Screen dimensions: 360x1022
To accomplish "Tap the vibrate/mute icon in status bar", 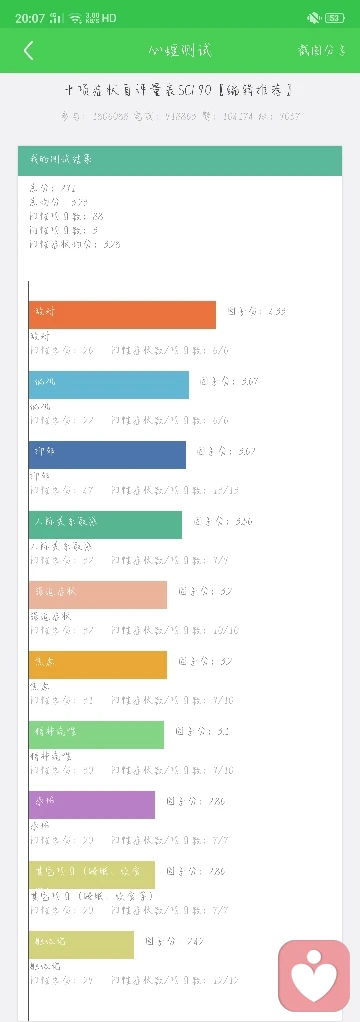I will pos(312,18).
